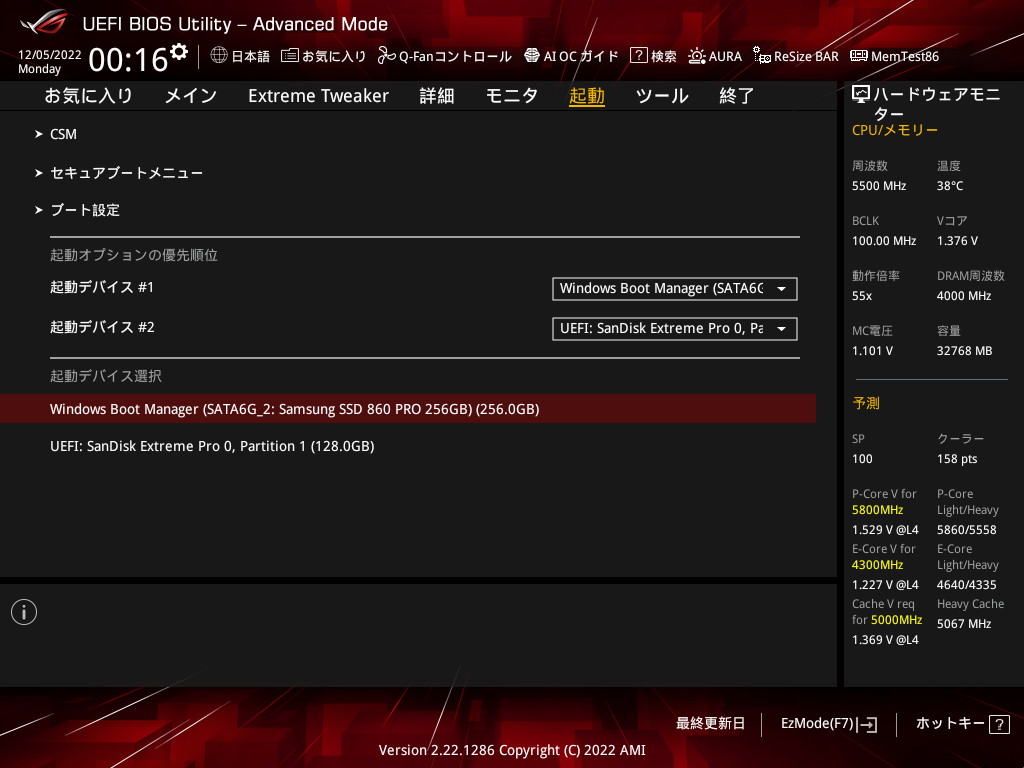Click the 5500 MHz frequency value
The width and height of the screenshot is (1024, 768).
tap(879, 186)
